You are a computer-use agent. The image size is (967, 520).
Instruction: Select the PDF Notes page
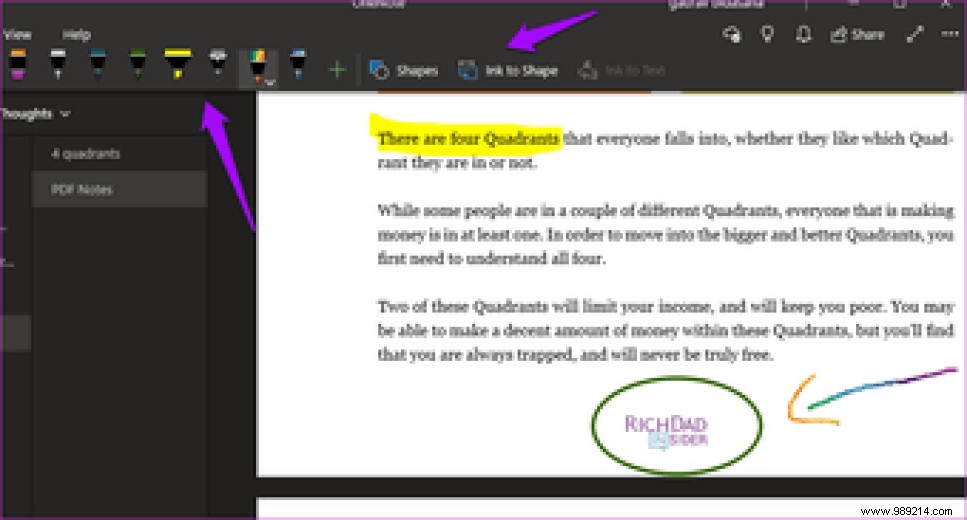(x=119, y=189)
